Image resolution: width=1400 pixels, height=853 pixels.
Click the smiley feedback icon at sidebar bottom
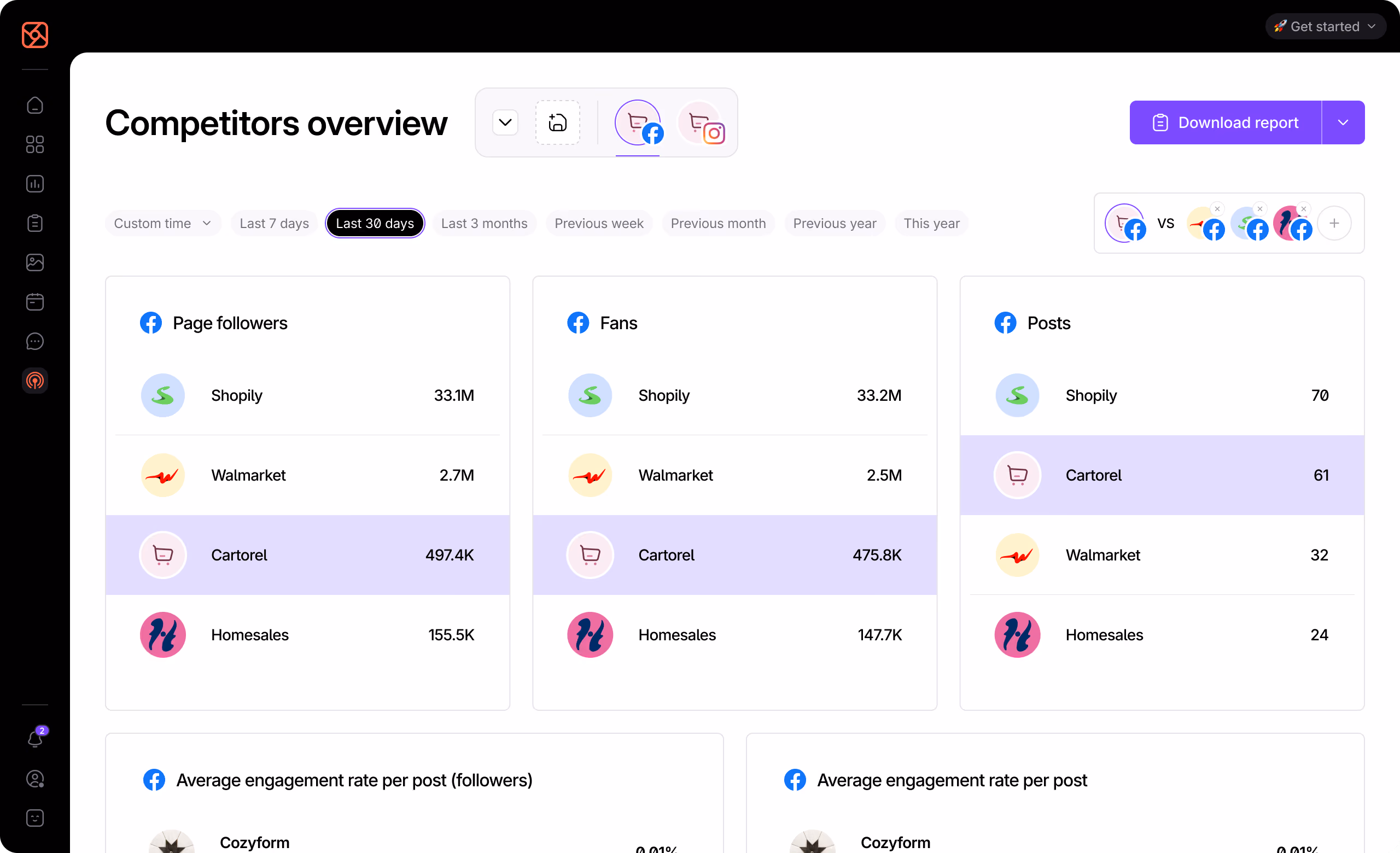click(34, 819)
